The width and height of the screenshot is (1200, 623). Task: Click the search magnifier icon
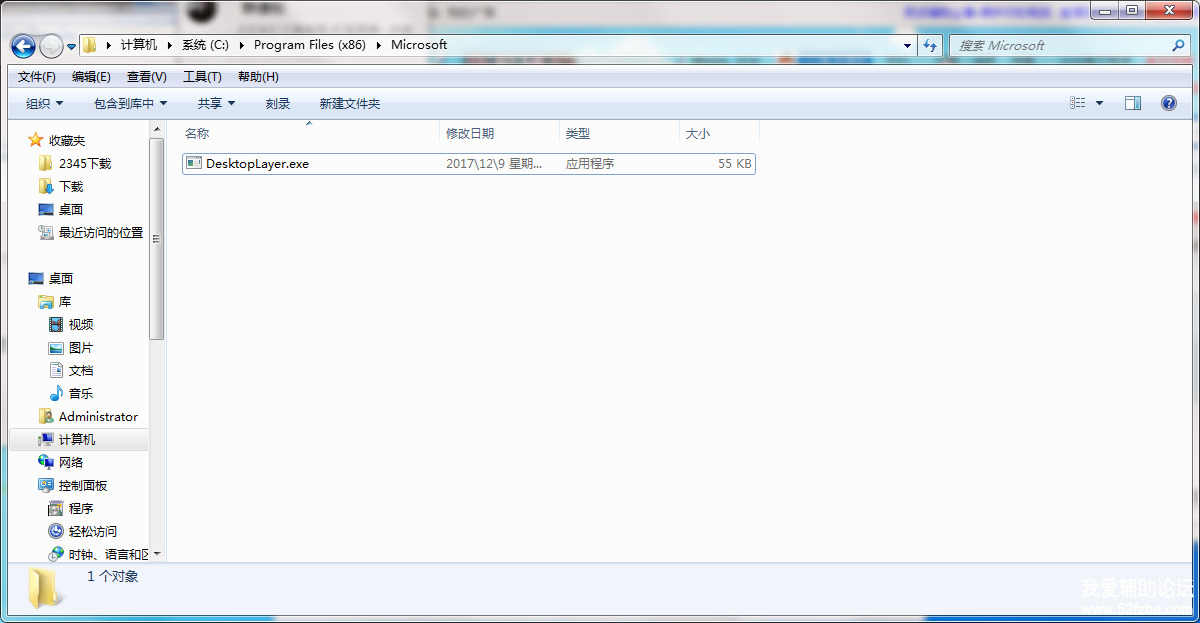pyautogui.click(x=1178, y=45)
